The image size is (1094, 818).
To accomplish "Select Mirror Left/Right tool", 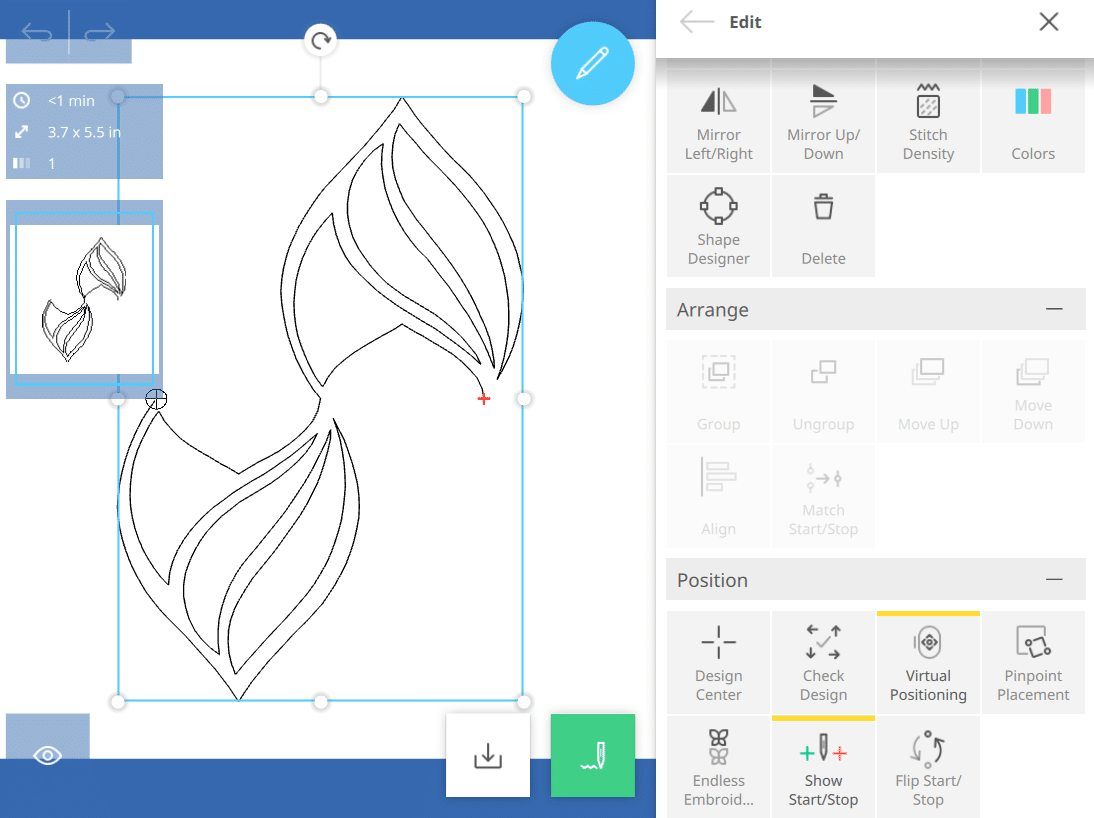I will pos(718,121).
